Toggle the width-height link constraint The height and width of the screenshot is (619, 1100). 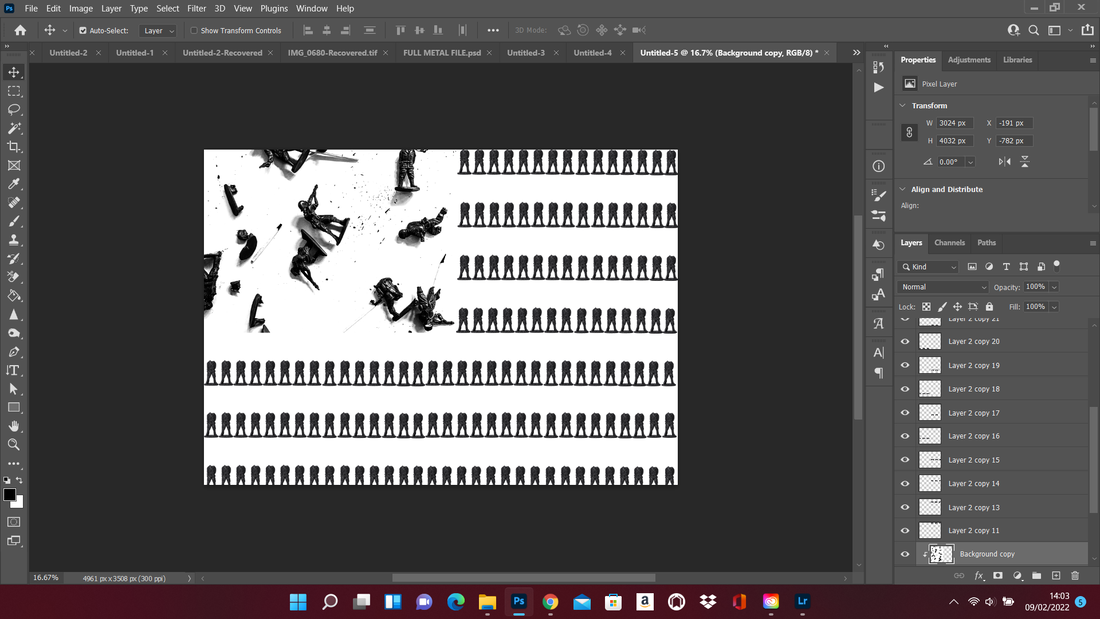pos(909,132)
